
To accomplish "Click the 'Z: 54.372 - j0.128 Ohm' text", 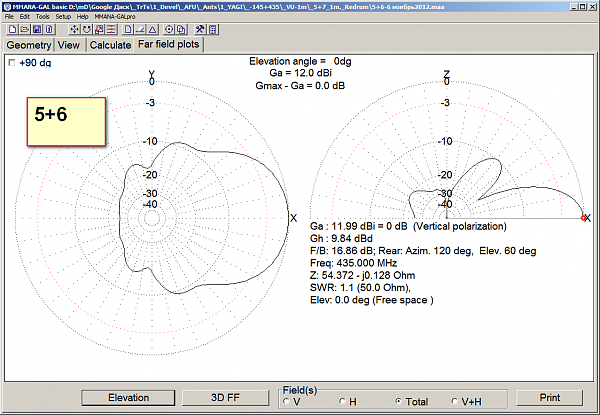I will click(362, 275).
